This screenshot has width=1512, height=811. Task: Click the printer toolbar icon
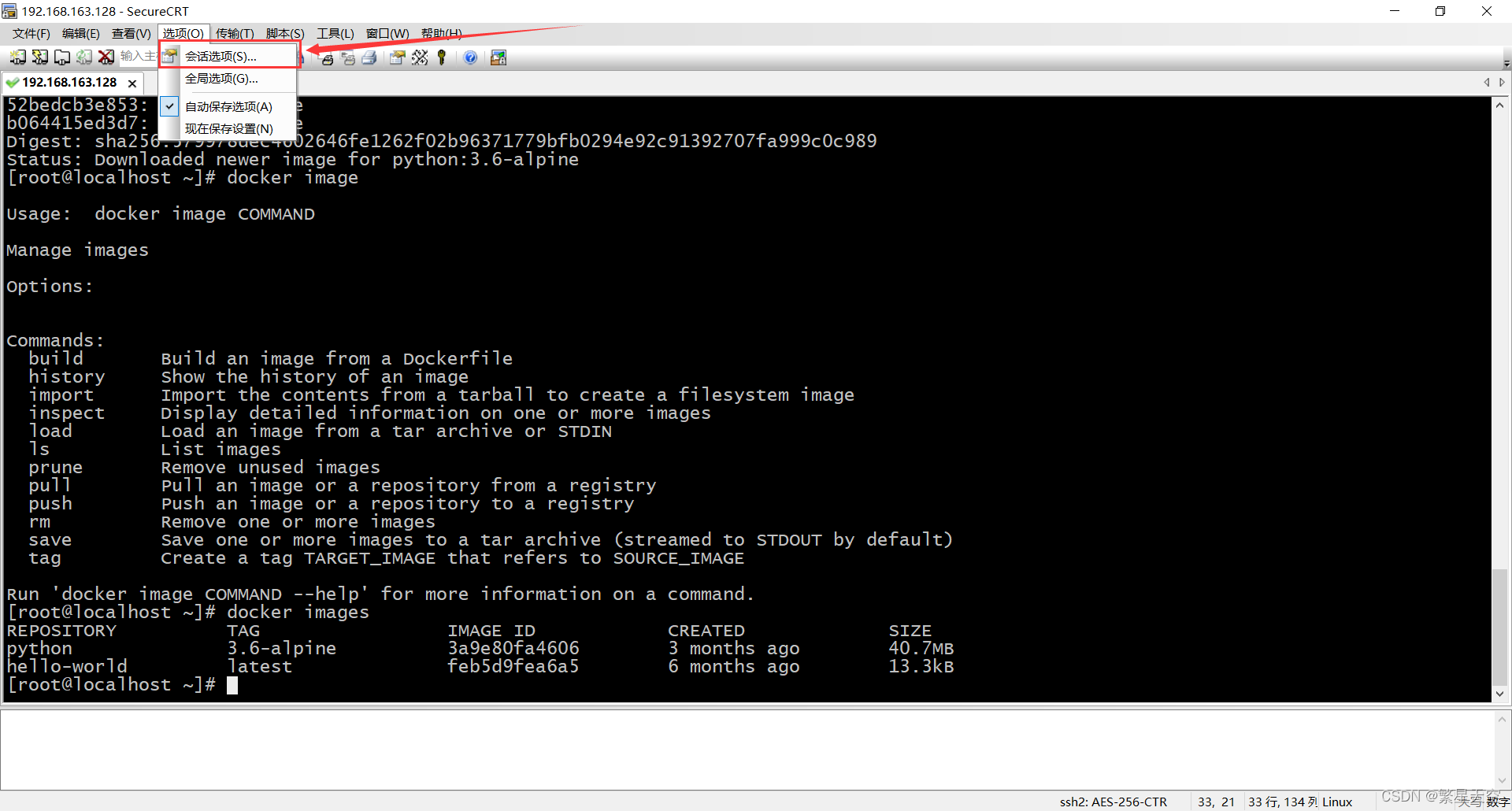coord(369,57)
